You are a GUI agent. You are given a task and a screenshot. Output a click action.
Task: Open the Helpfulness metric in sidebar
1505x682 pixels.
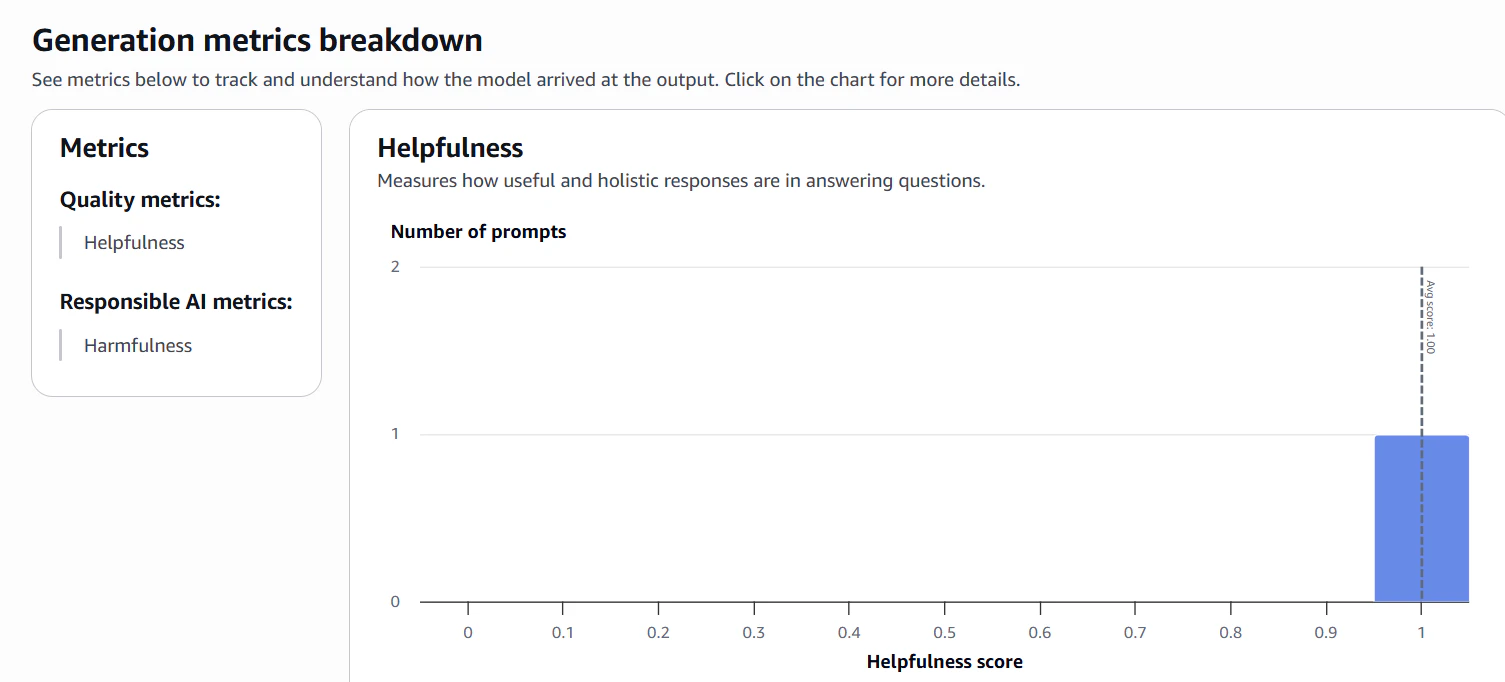134,243
